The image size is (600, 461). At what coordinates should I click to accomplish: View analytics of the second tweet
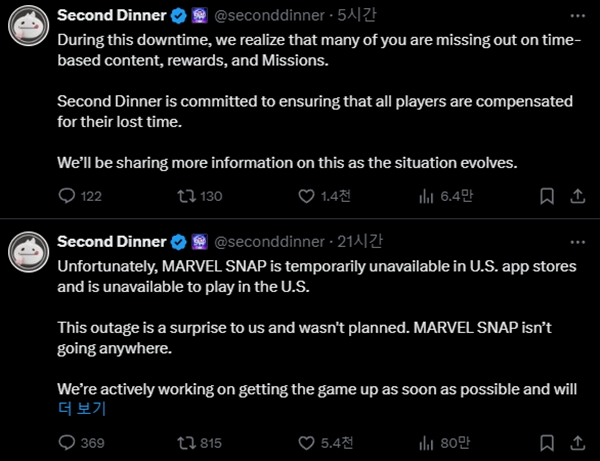[x=426, y=442]
